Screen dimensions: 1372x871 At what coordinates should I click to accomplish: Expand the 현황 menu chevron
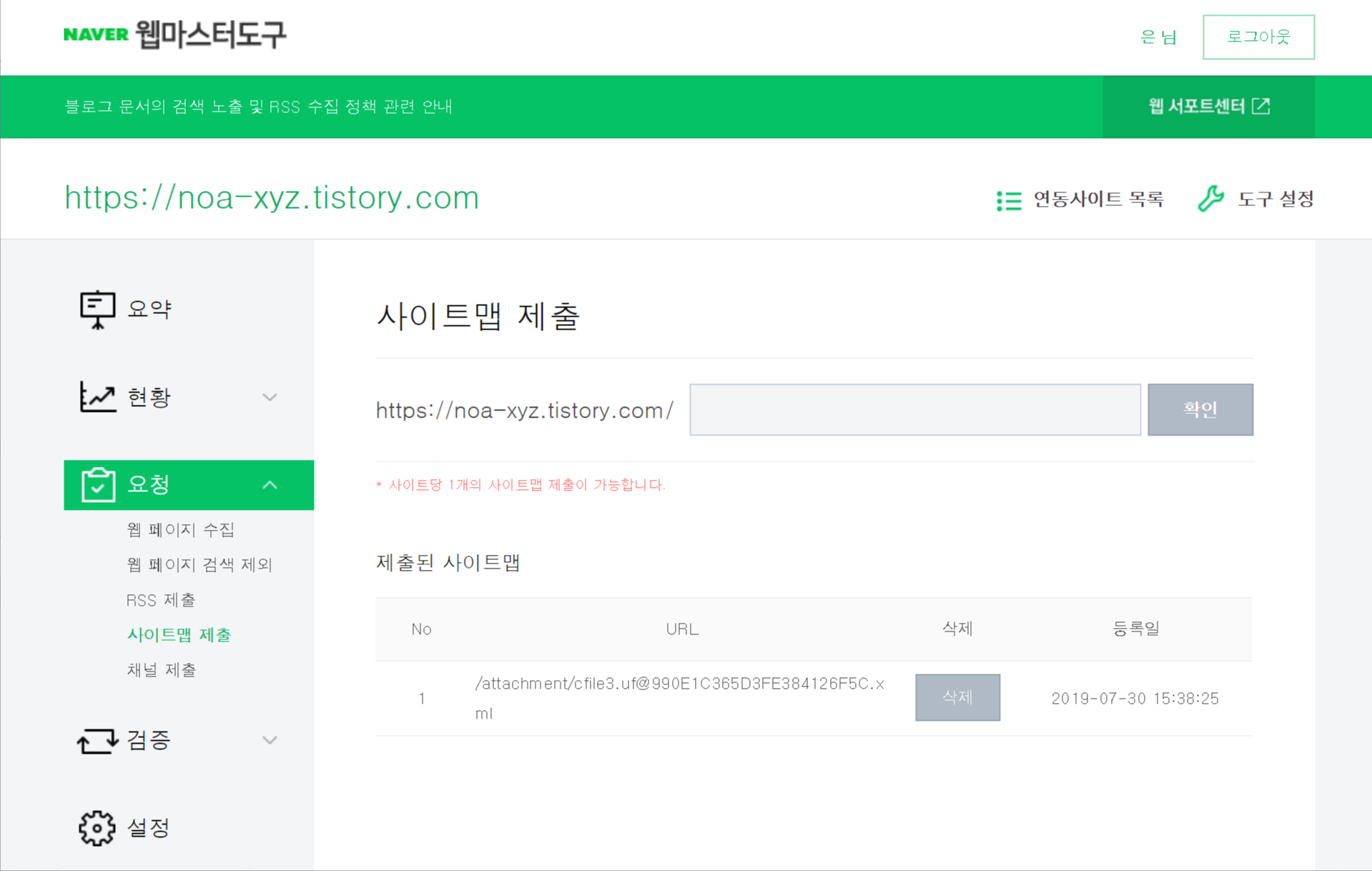click(x=270, y=398)
